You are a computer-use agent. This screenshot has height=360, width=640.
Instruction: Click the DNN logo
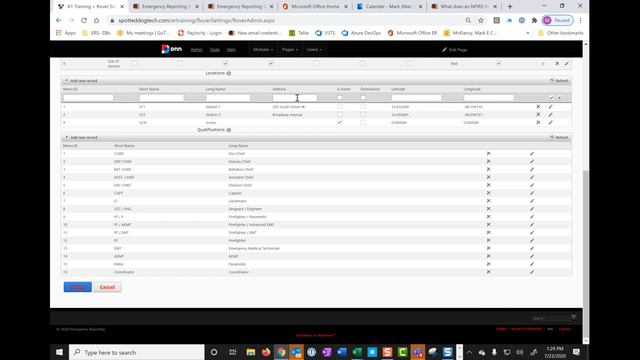[171, 49]
